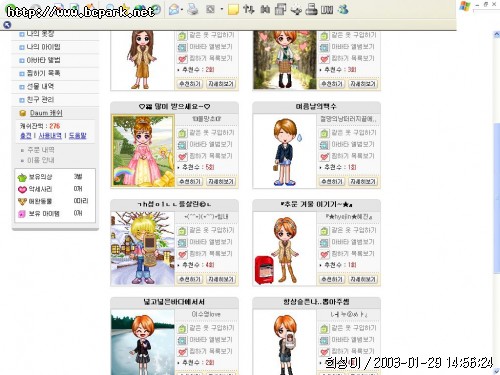Click the green 보유의상 clothes icon
The width and height of the screenshot is (500, 375).
pos(22,177)
